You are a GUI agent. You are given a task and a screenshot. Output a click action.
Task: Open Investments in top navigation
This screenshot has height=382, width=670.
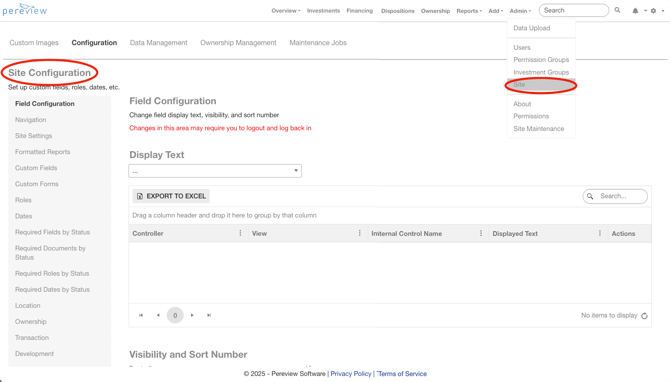(x=323, y=11)
